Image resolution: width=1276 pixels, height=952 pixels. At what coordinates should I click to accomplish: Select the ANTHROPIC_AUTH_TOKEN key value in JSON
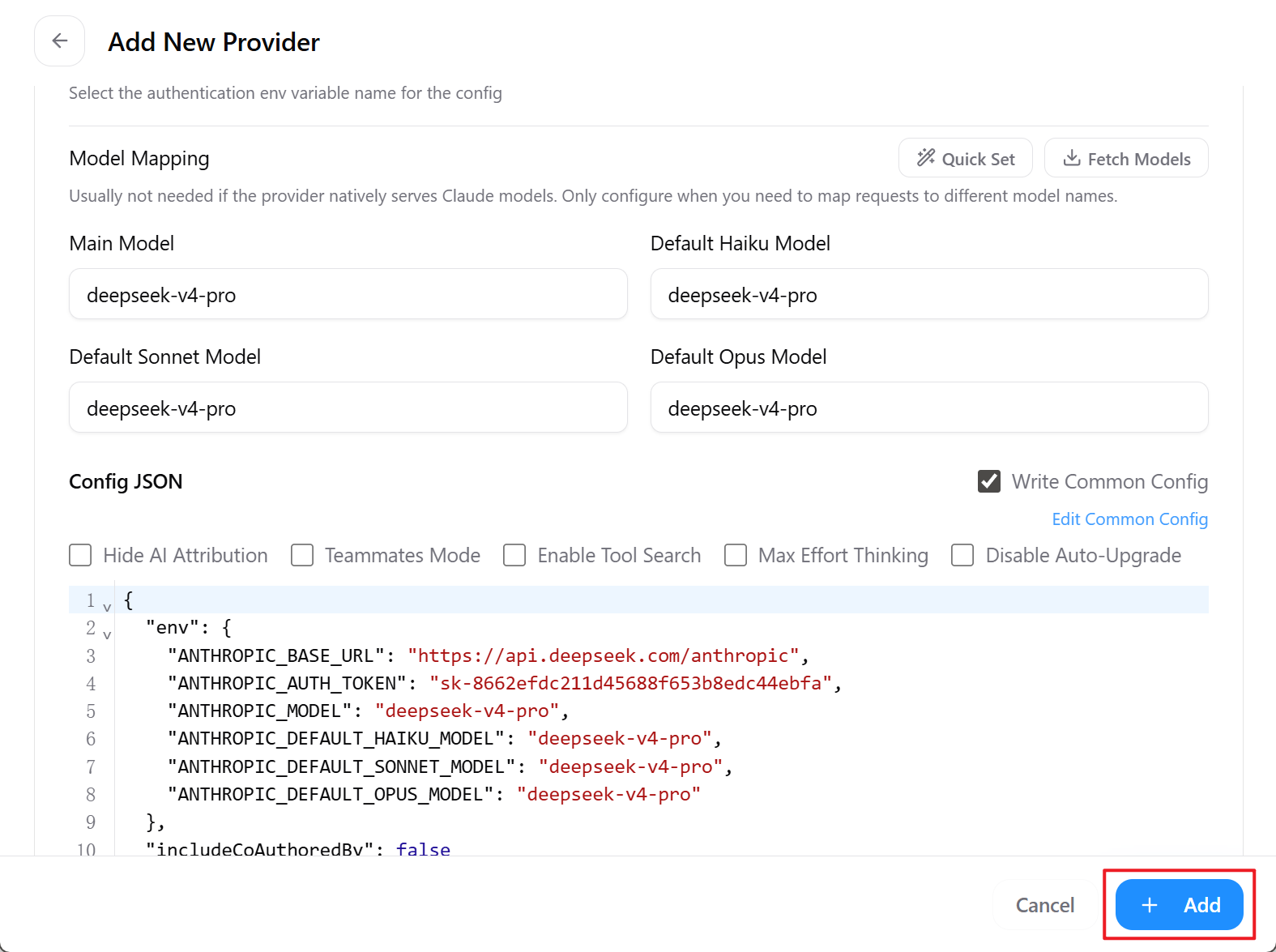click(x=631, y=683)
